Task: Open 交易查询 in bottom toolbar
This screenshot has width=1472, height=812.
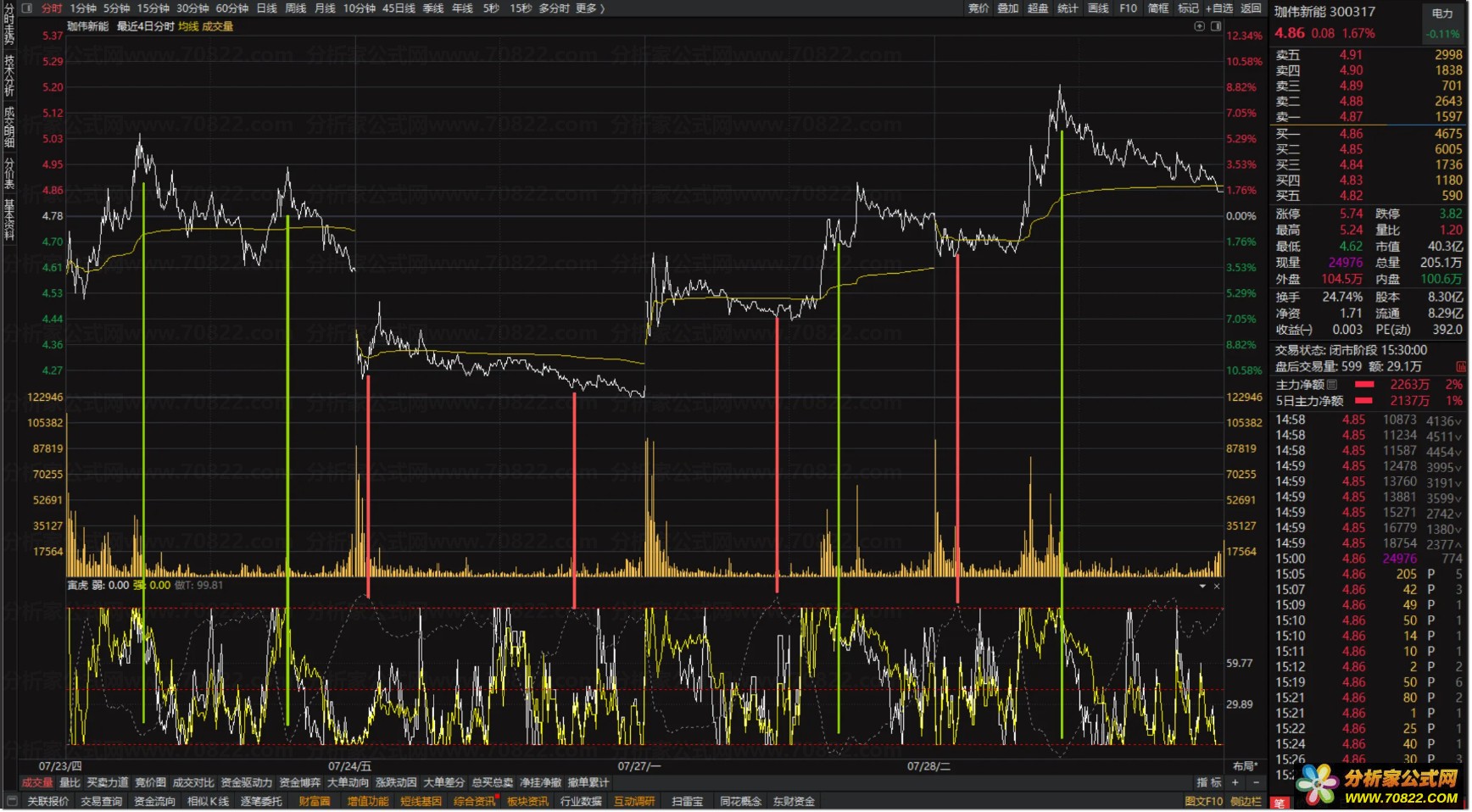Action: click(102, 801)
